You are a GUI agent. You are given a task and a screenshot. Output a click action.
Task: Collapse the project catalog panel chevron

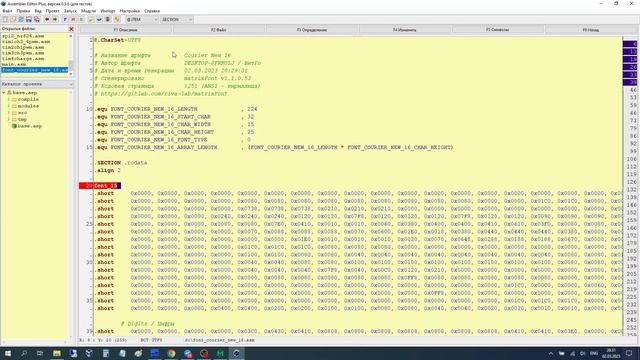[71, 84]
